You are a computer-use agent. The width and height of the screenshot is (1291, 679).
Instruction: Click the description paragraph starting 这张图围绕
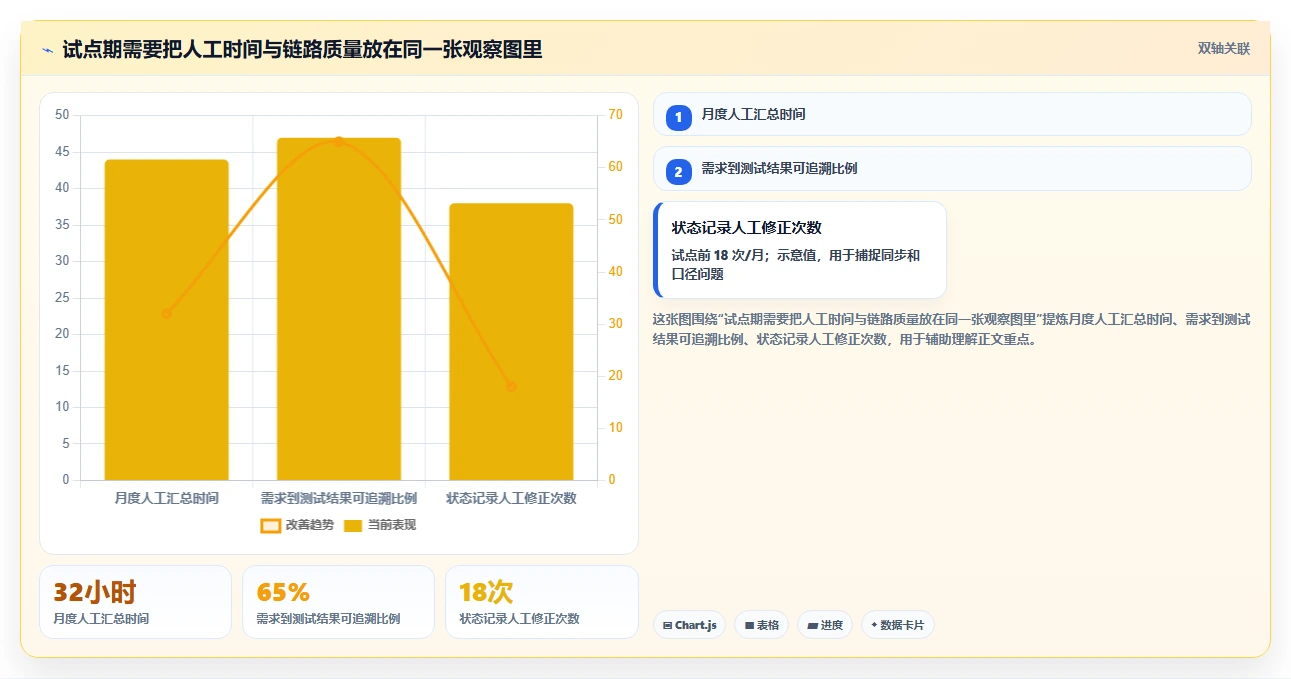pyautogui.click(x=951, y=329)
